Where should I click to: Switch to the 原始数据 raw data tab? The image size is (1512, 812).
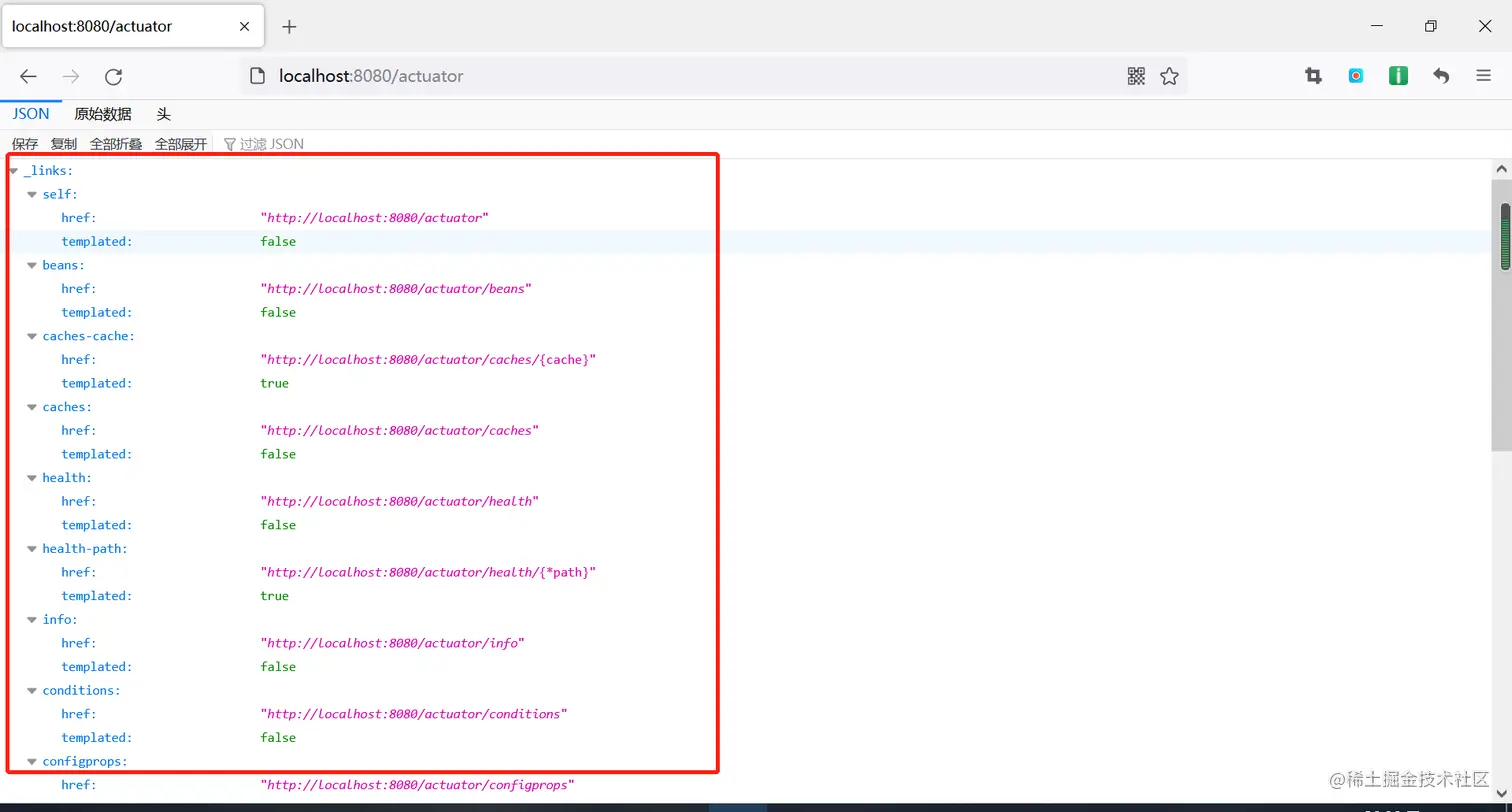(103, 114)
